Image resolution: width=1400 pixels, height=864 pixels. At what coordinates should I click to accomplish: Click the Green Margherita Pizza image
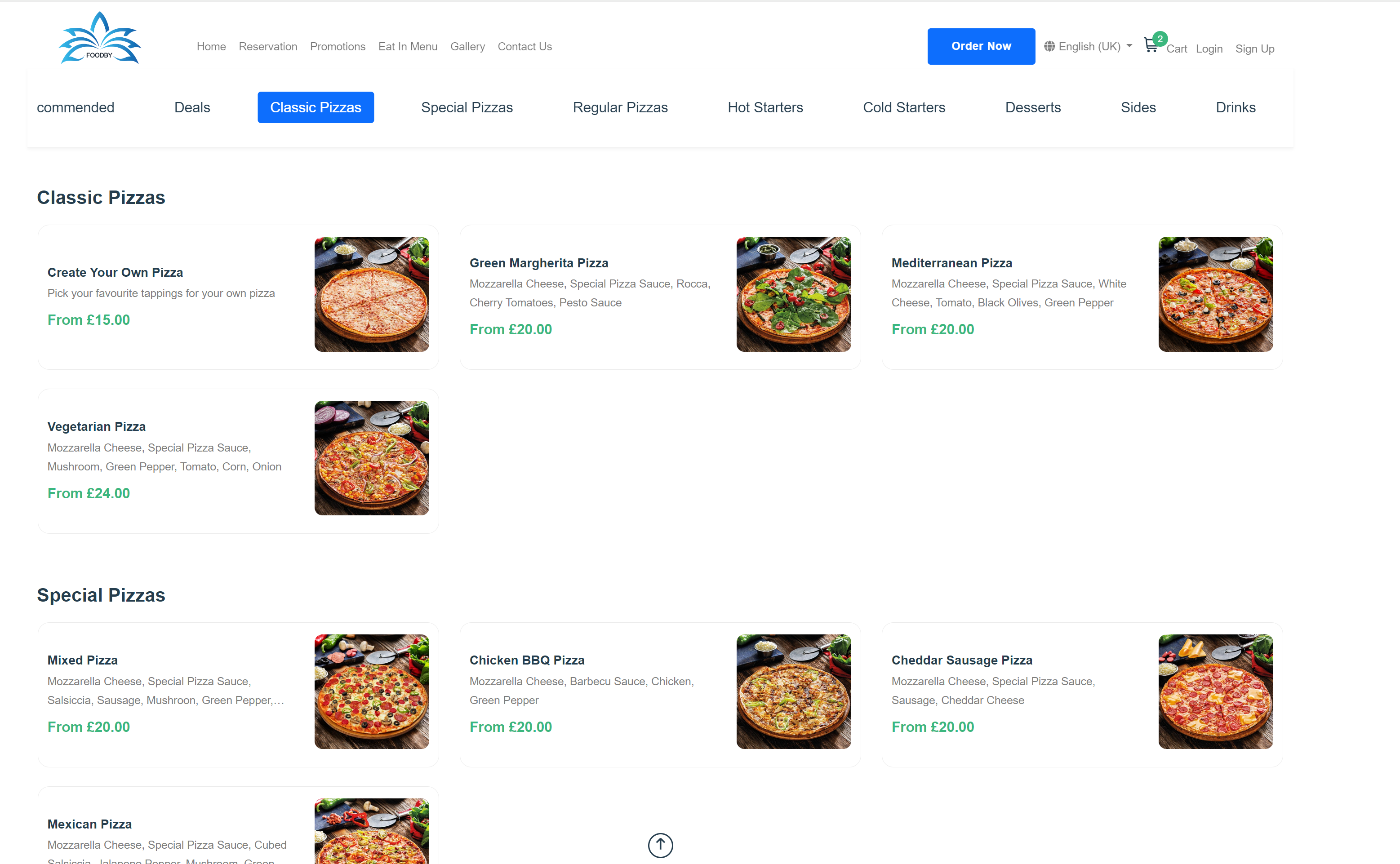pyautogui.click(x=793, y=294)
